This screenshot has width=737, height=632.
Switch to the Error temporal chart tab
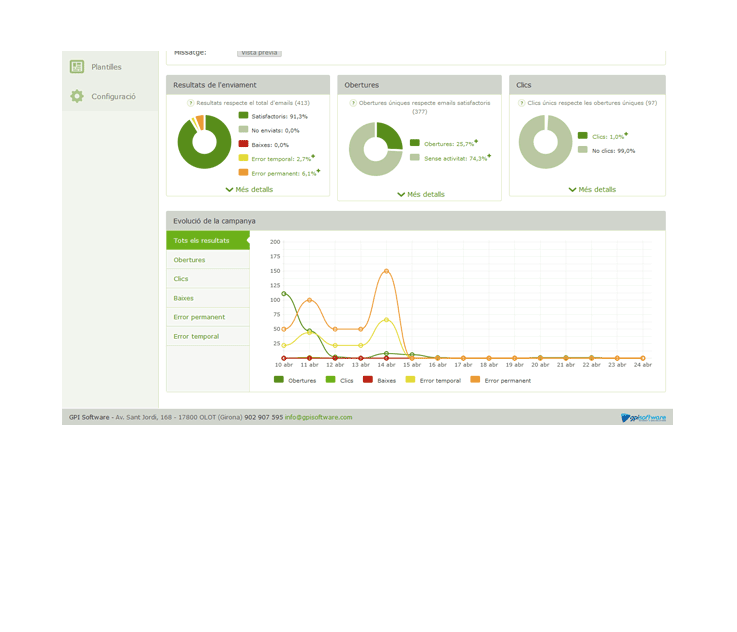(x=208, y=336)
